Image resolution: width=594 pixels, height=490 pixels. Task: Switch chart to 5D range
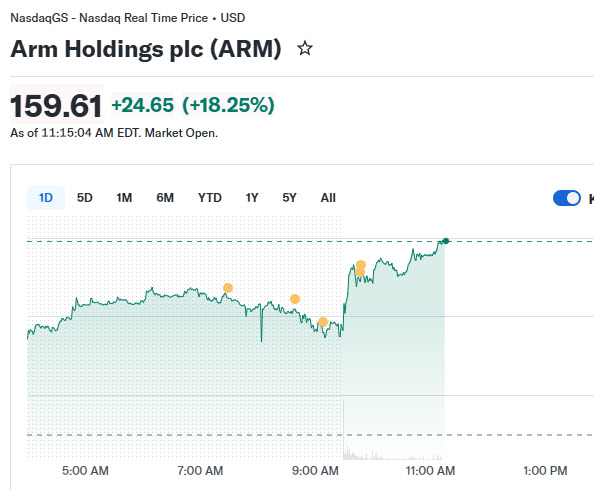84,198
